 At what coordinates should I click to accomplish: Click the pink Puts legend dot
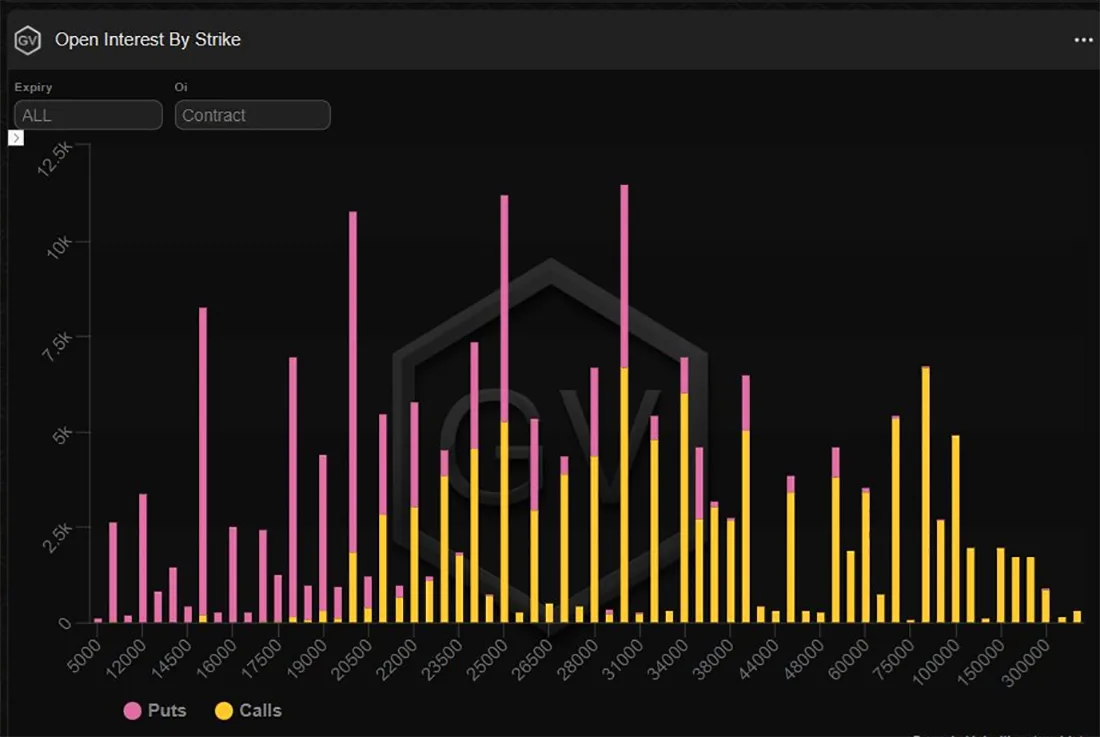tap(132, 711)
